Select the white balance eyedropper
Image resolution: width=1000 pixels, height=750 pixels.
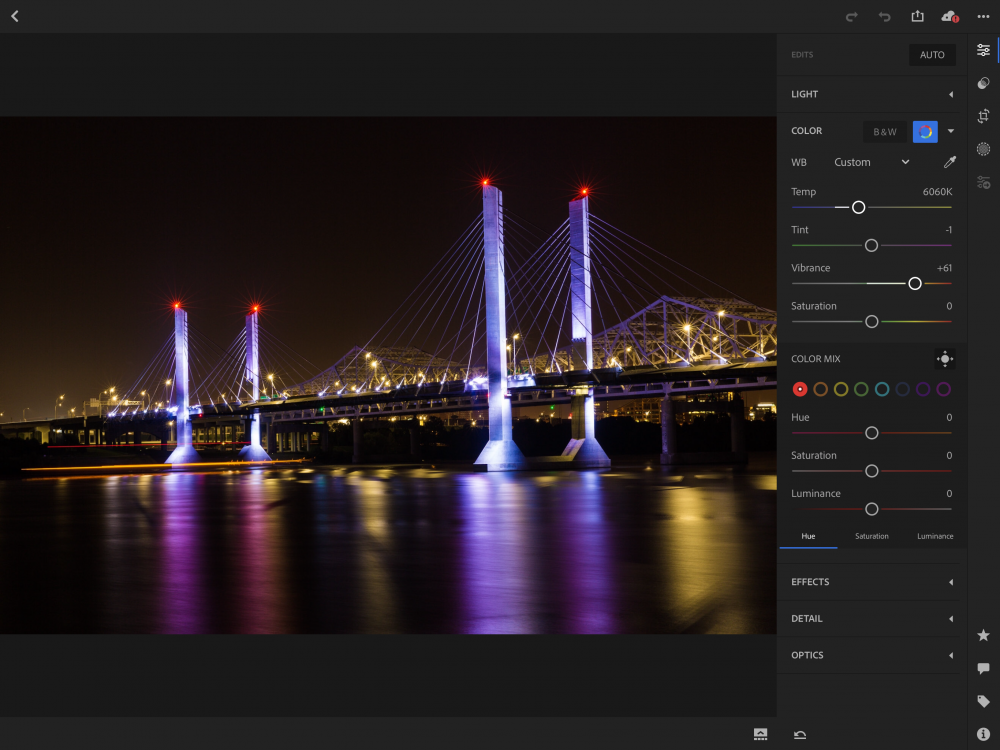pyautogui.click(x=949, y=162)
